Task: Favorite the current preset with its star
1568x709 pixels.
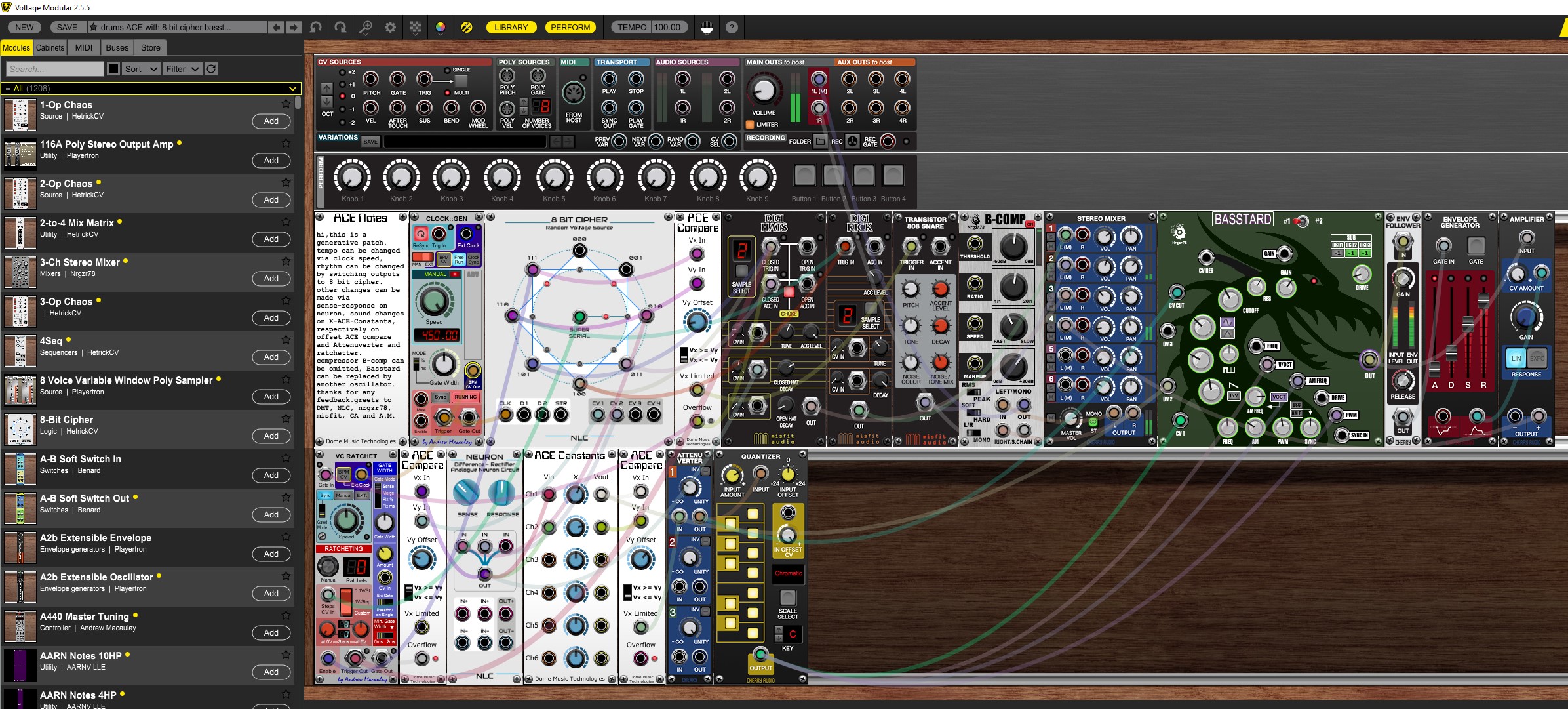Action: (x=94, y=28)
